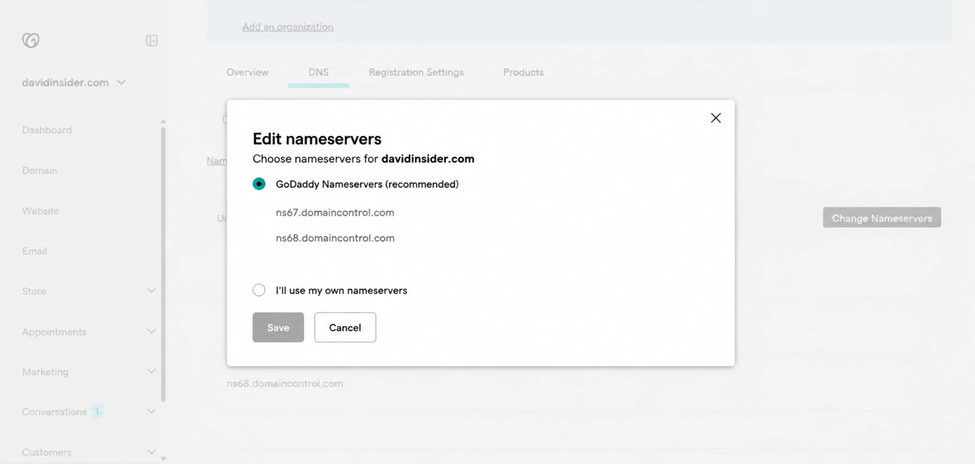Click the Add an organization link

point(288,27)
